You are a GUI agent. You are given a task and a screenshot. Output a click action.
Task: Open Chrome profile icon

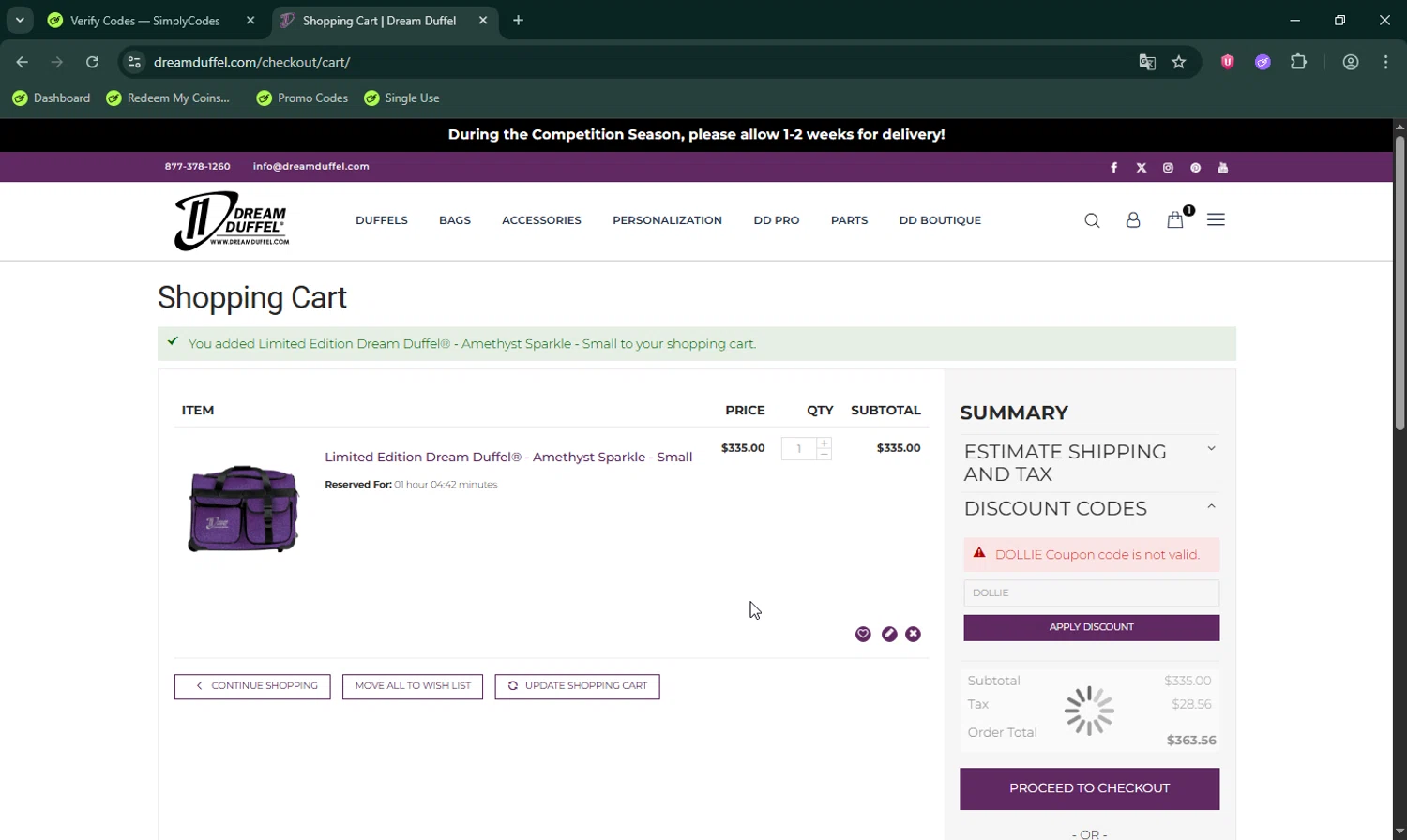[1351, 62]
